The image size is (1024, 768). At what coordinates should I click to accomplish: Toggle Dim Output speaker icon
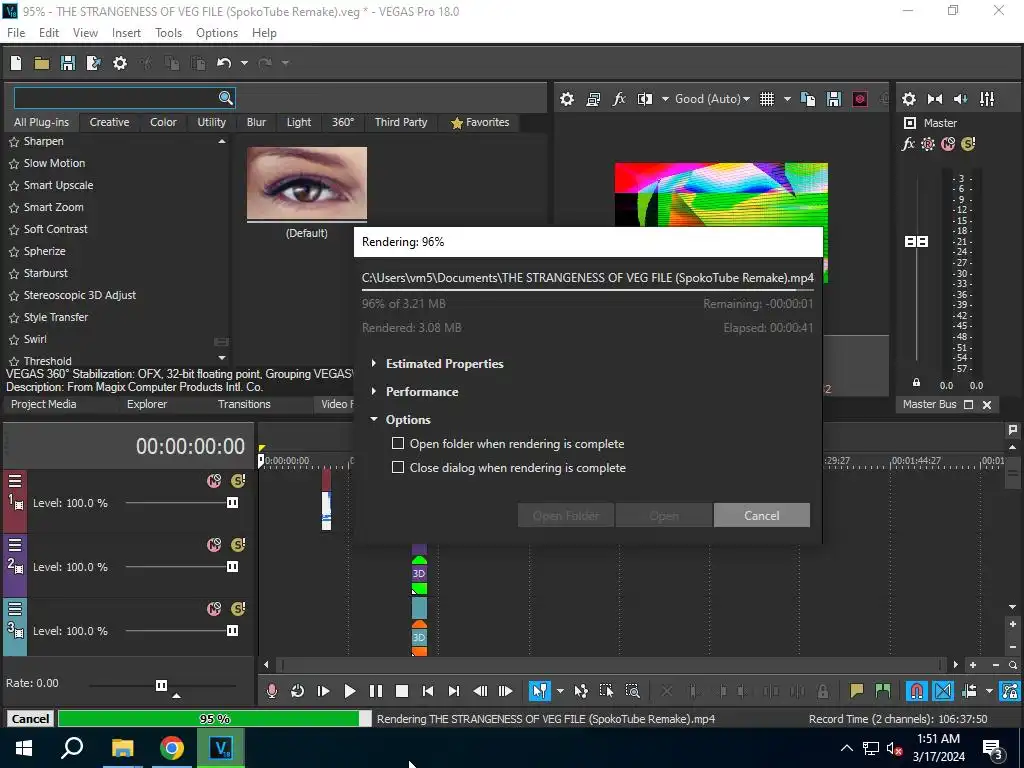(x=961, y=99)
